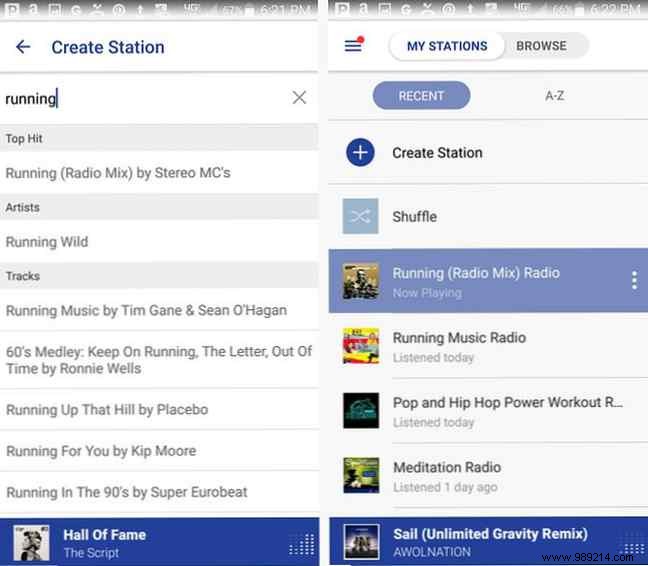Tap the Create Station label
The height and width of the screenshot is (566, 648).
click(x=437, y=153)
